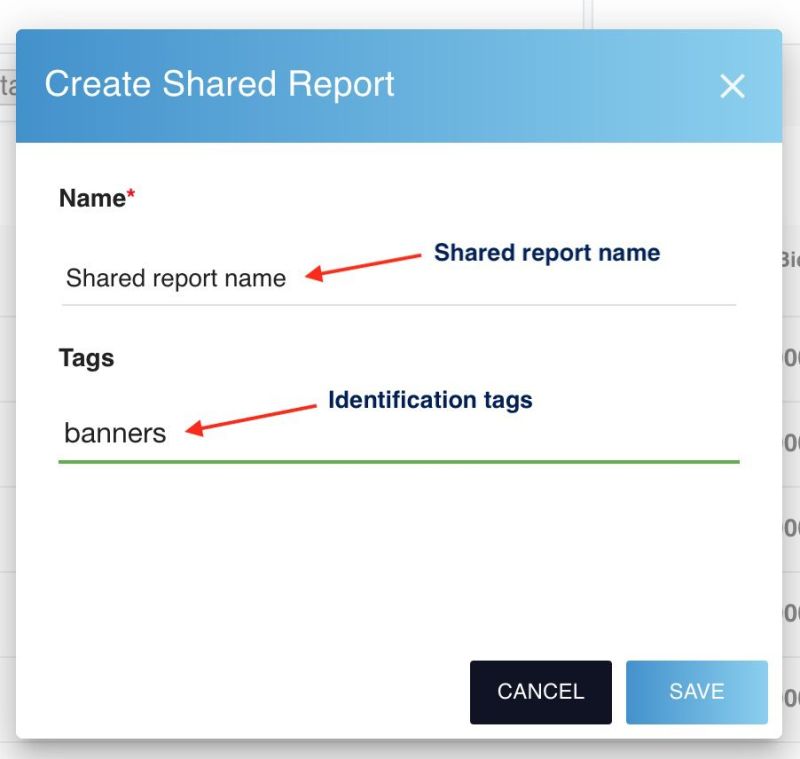Click the Identification tags annotation text
800x759 pixels.
pos(430,400)
